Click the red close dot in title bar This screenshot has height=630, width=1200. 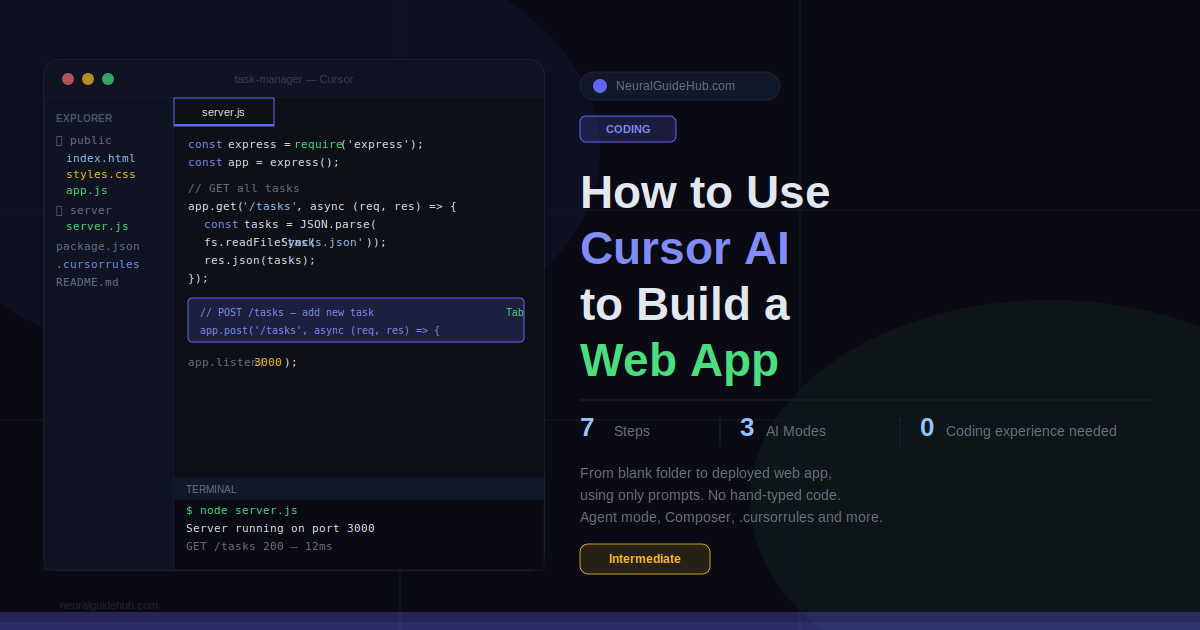(68, 79)
